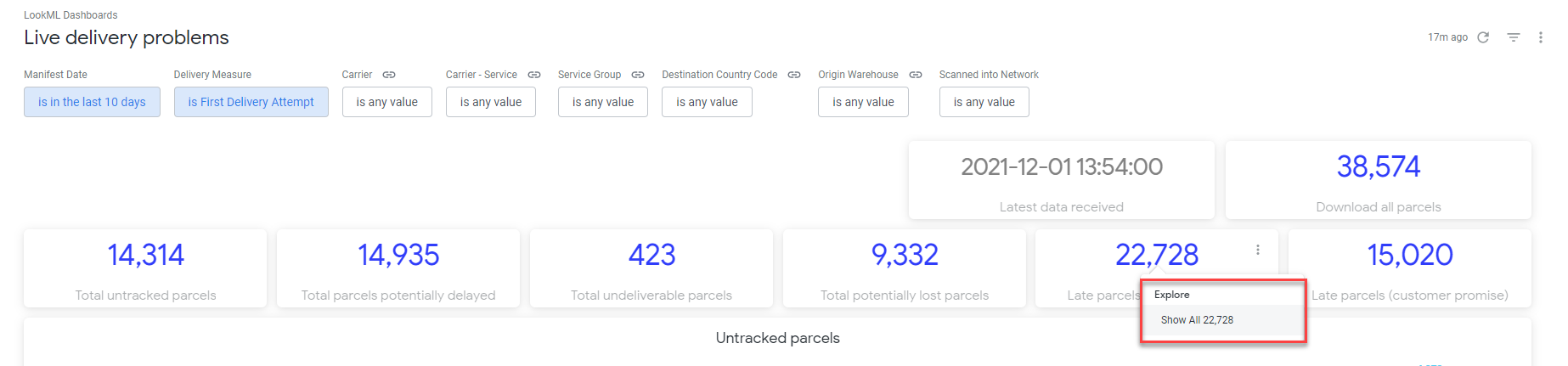Click link icon next to Carrier filter

pyautogui.click(x=389, y=75)
